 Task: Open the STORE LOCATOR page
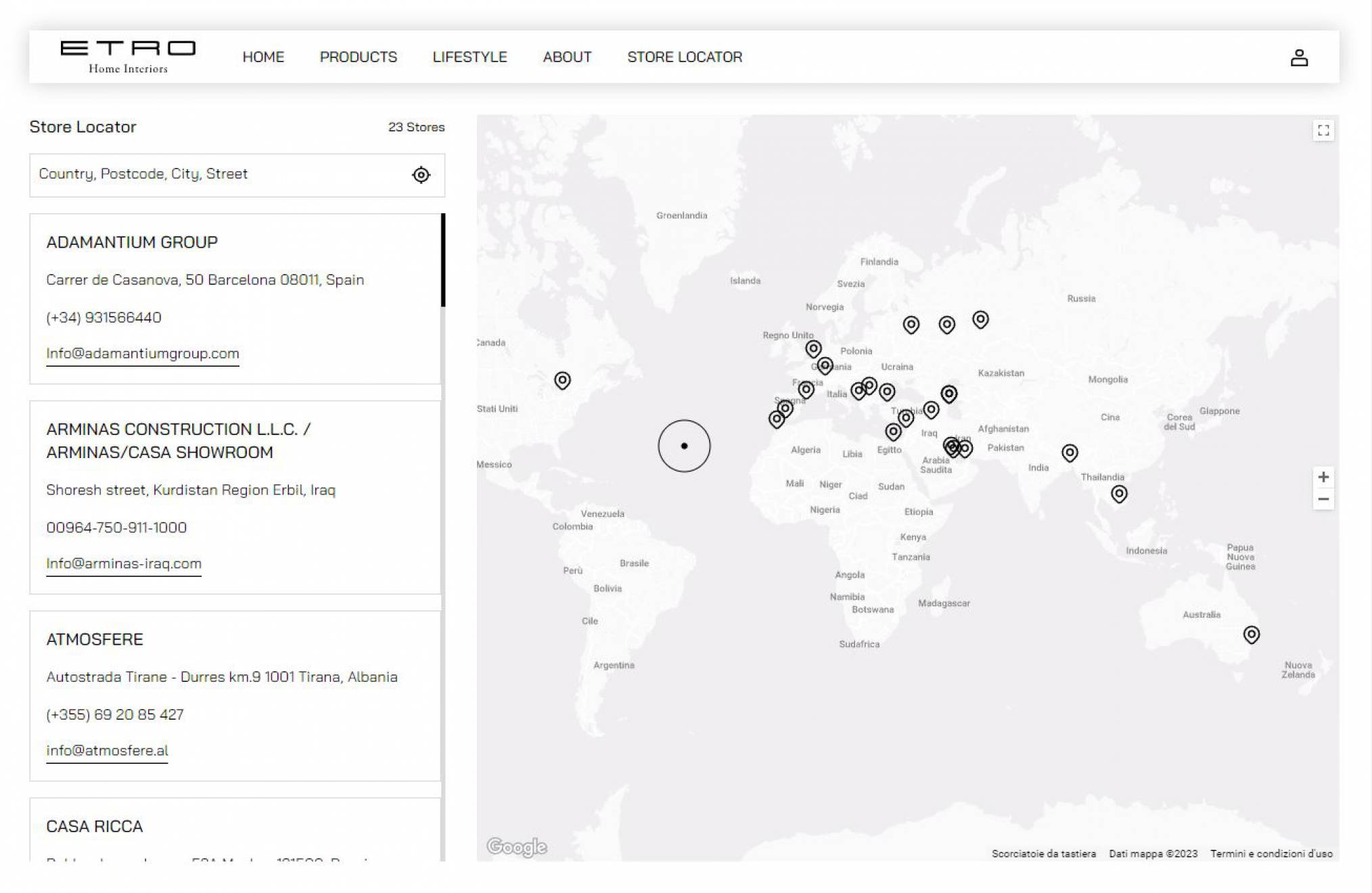tap(685, 57)
